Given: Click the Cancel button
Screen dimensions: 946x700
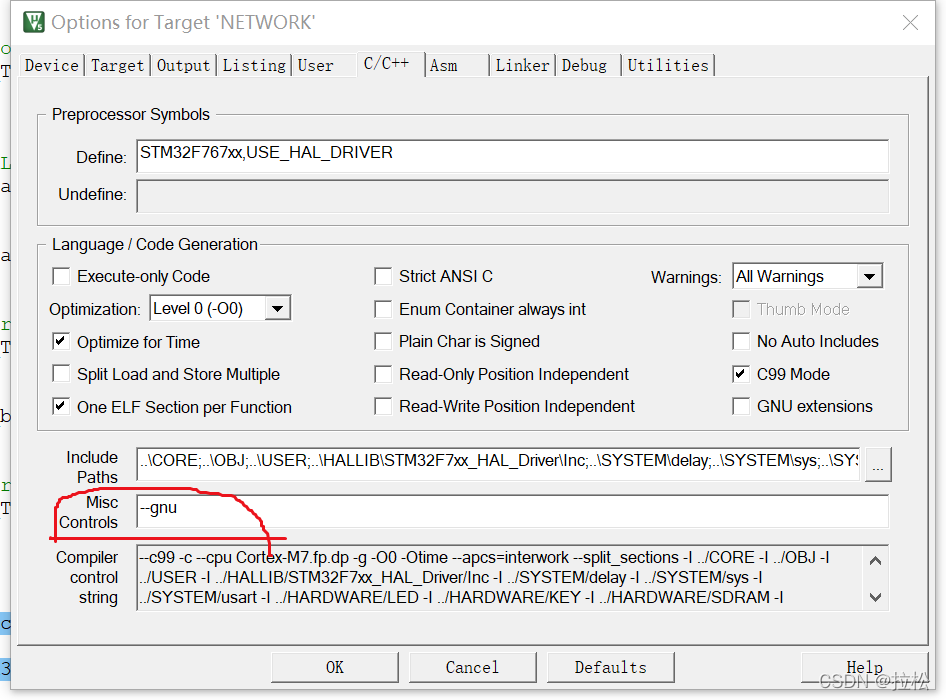Looking at the screenshot, I should tap(472, 667).
